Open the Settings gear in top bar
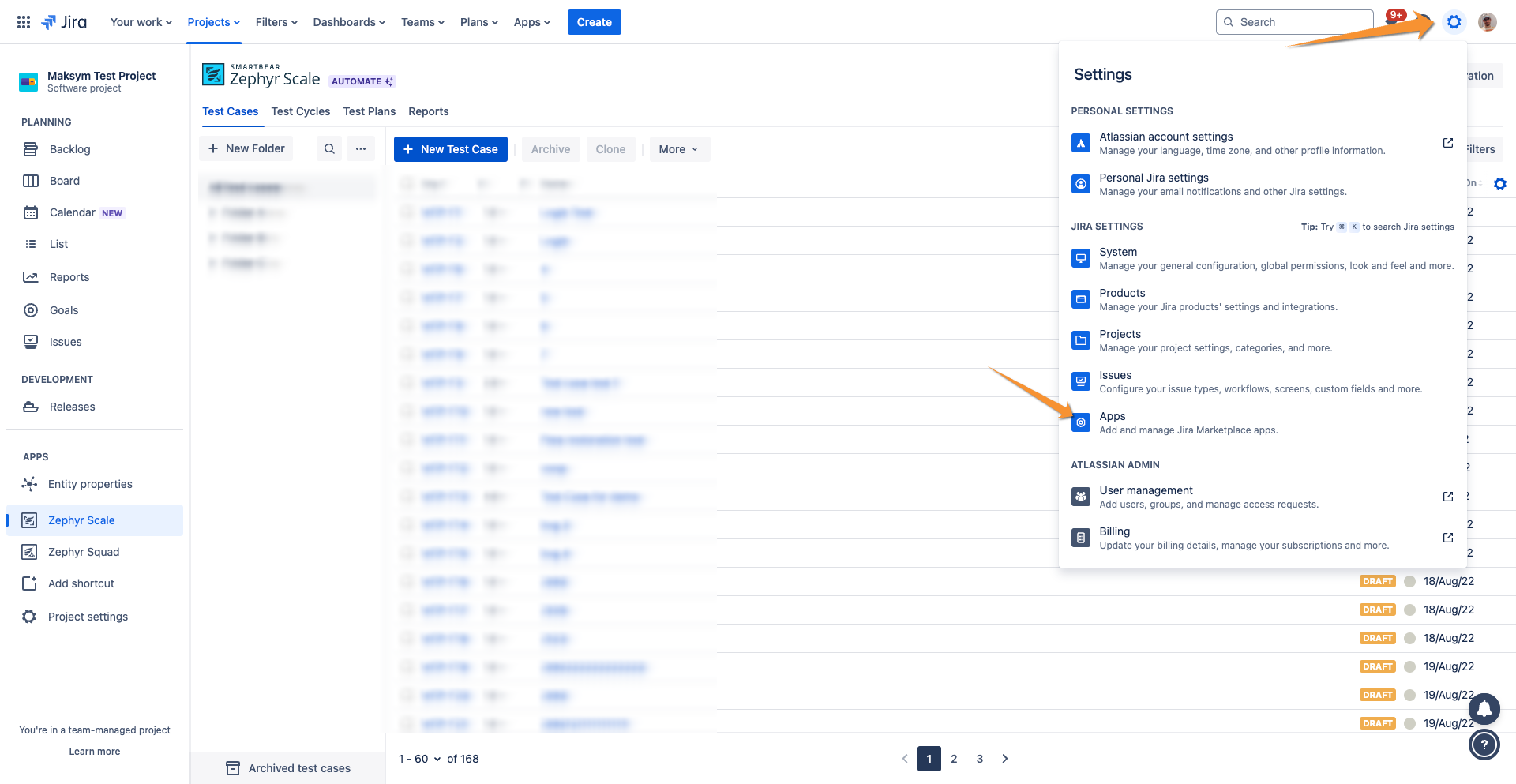Viewport: 1516px width, 784px height. click(1454, 22)
